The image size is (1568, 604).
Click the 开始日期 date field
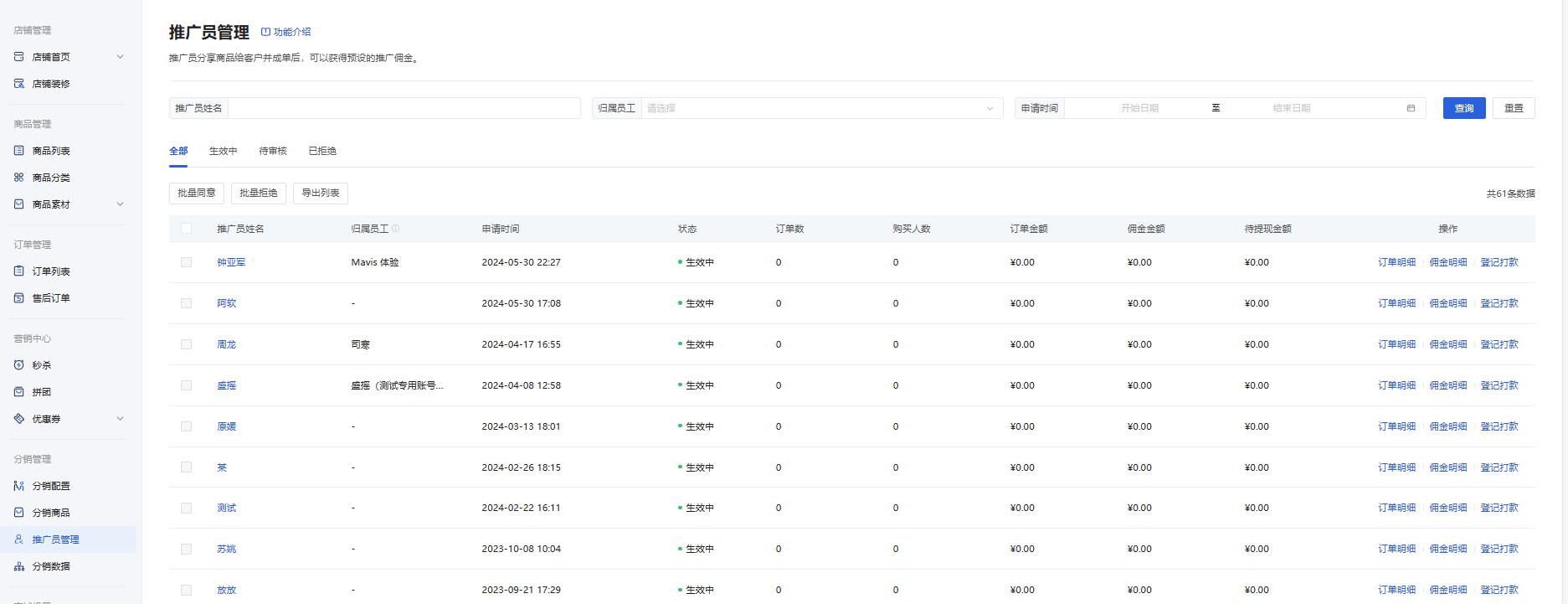[x=1139, y=108]
